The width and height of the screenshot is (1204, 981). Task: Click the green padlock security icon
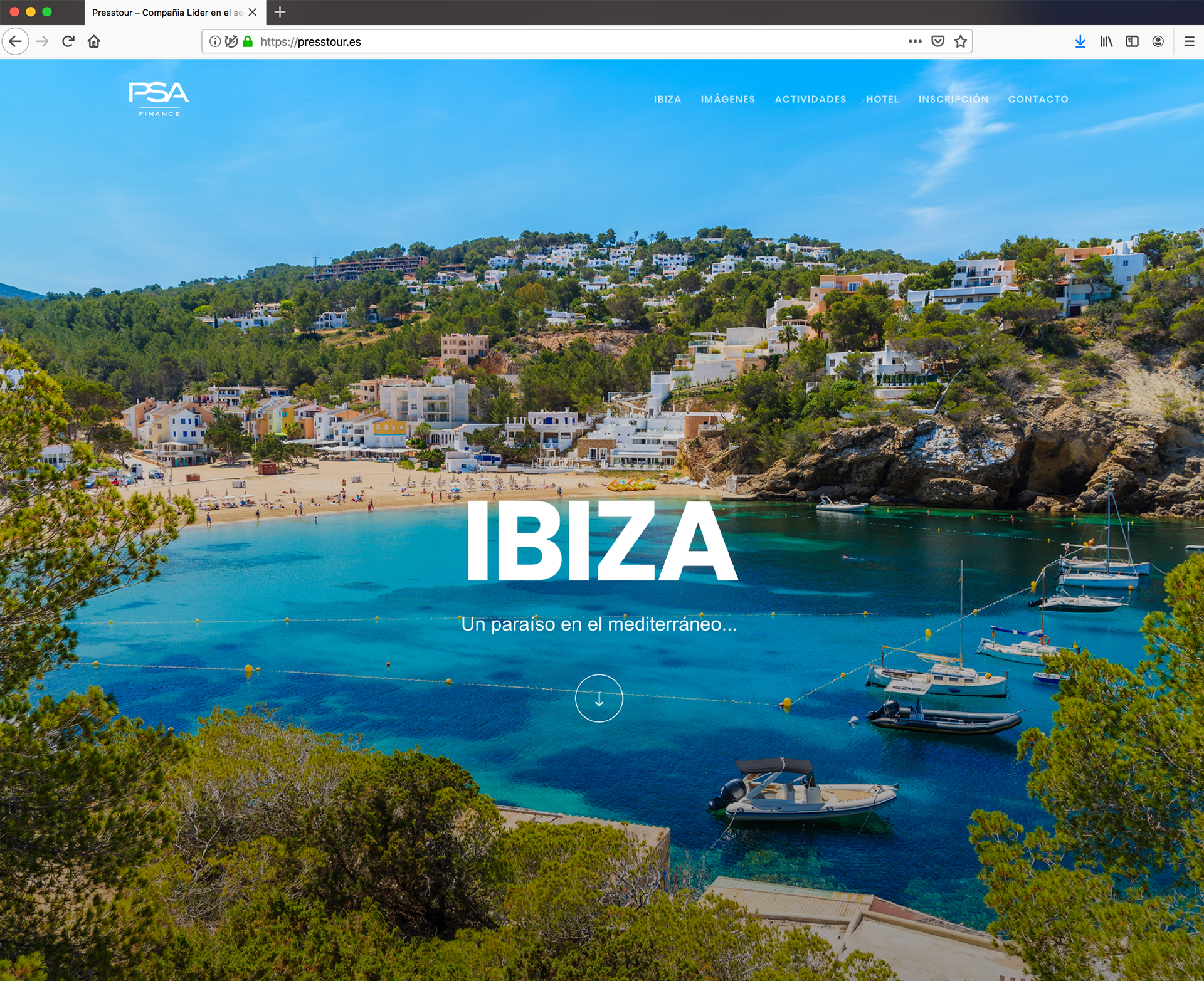(x=248, y=41)
